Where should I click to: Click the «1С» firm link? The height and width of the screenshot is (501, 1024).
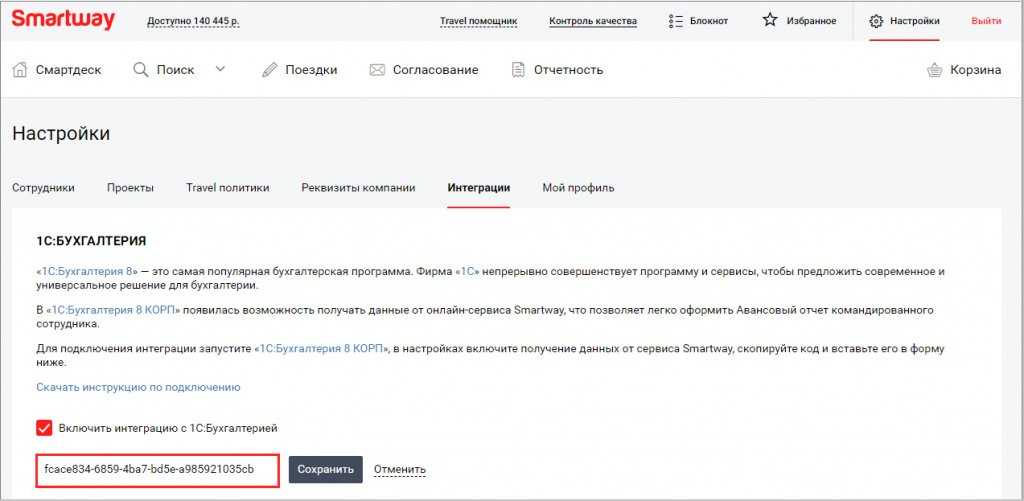(468, 271)
